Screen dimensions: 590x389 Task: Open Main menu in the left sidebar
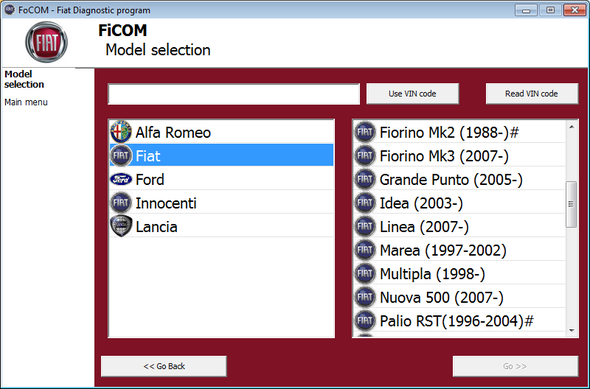26,102
